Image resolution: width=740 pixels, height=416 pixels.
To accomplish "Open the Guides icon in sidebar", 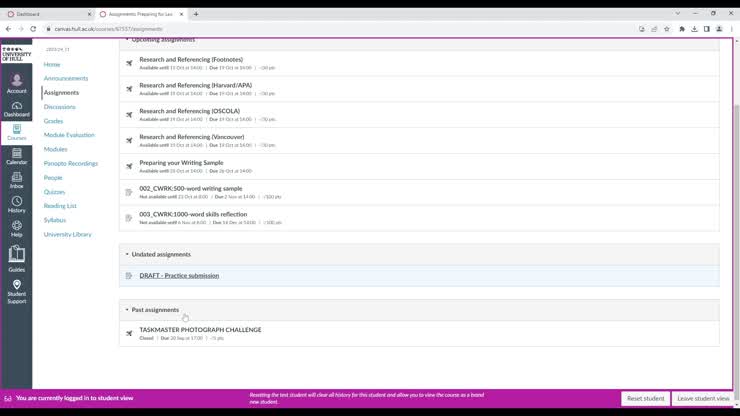I will pyautogui.click(x=16, y=258).
